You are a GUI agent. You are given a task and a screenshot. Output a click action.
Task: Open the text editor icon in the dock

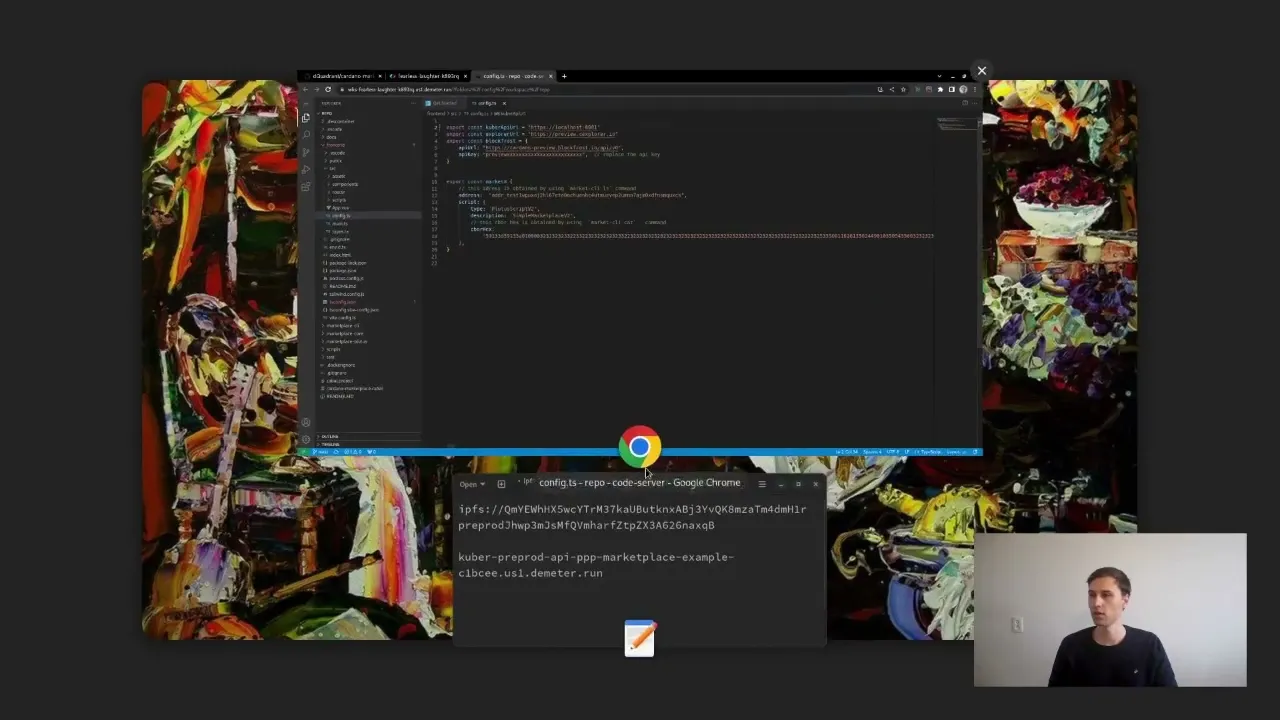tap(640, 638)
